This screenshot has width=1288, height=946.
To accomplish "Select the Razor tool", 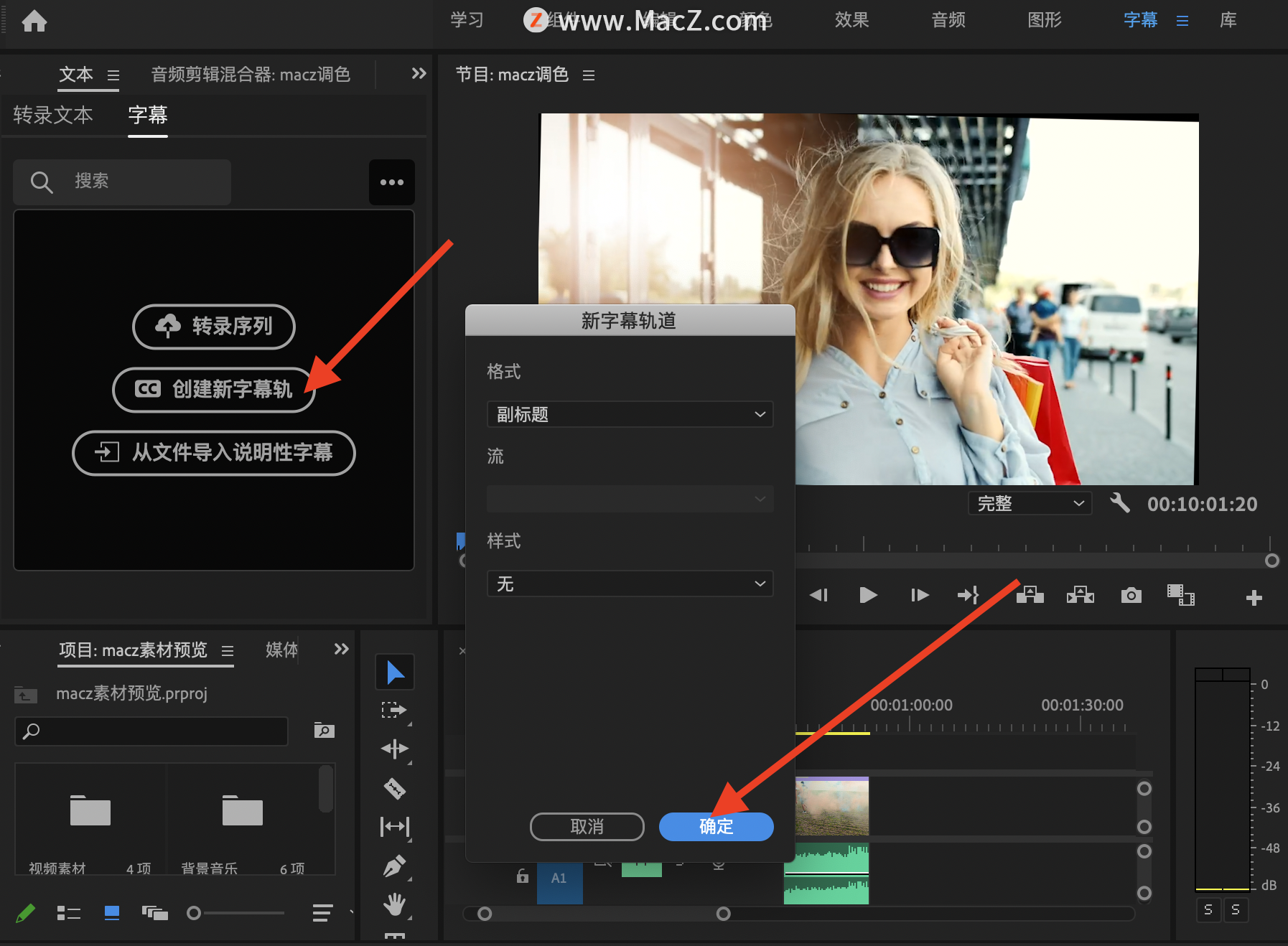I will pos(395,788).
